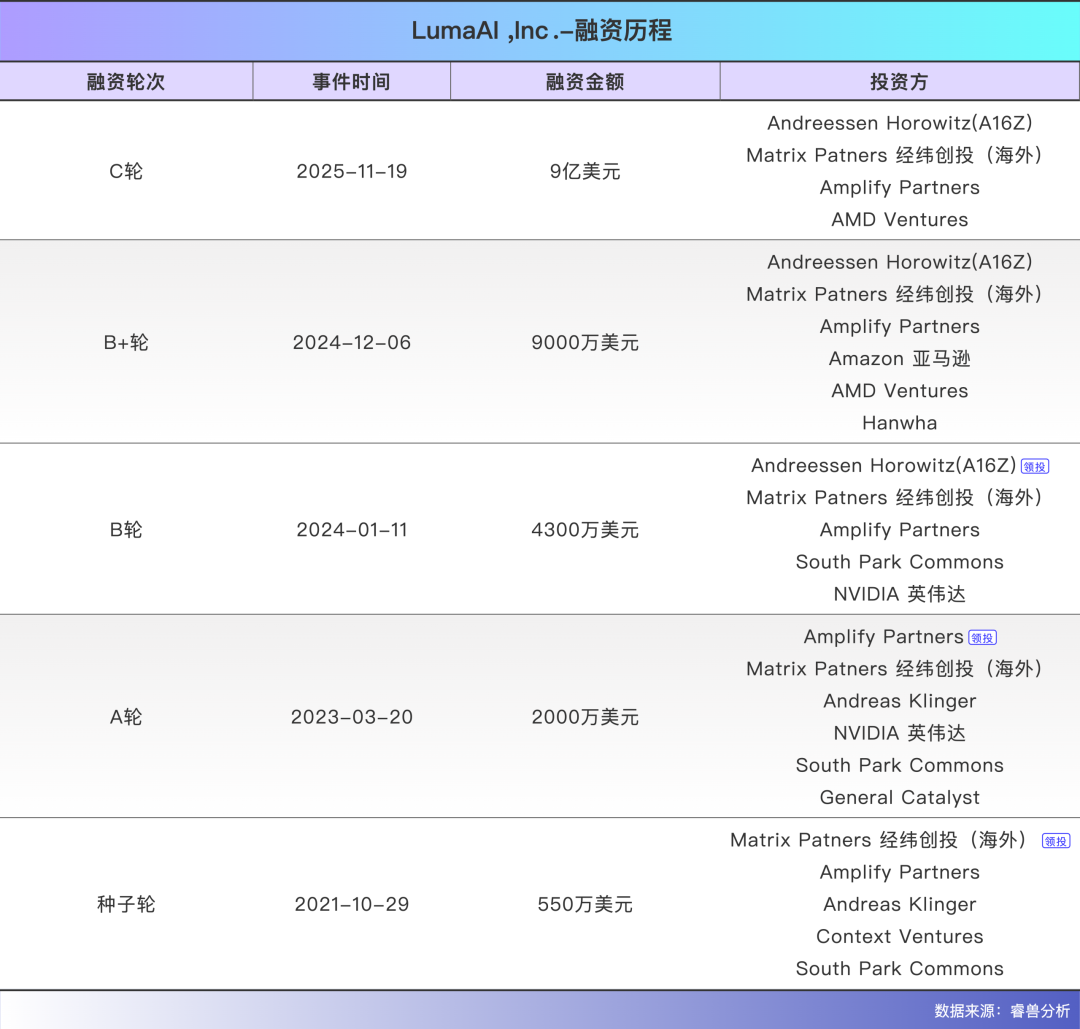This screenshot has height=1029, width=1080.
Task: Click South Park Commons in the B轮 row
Action: pos(900,561)
